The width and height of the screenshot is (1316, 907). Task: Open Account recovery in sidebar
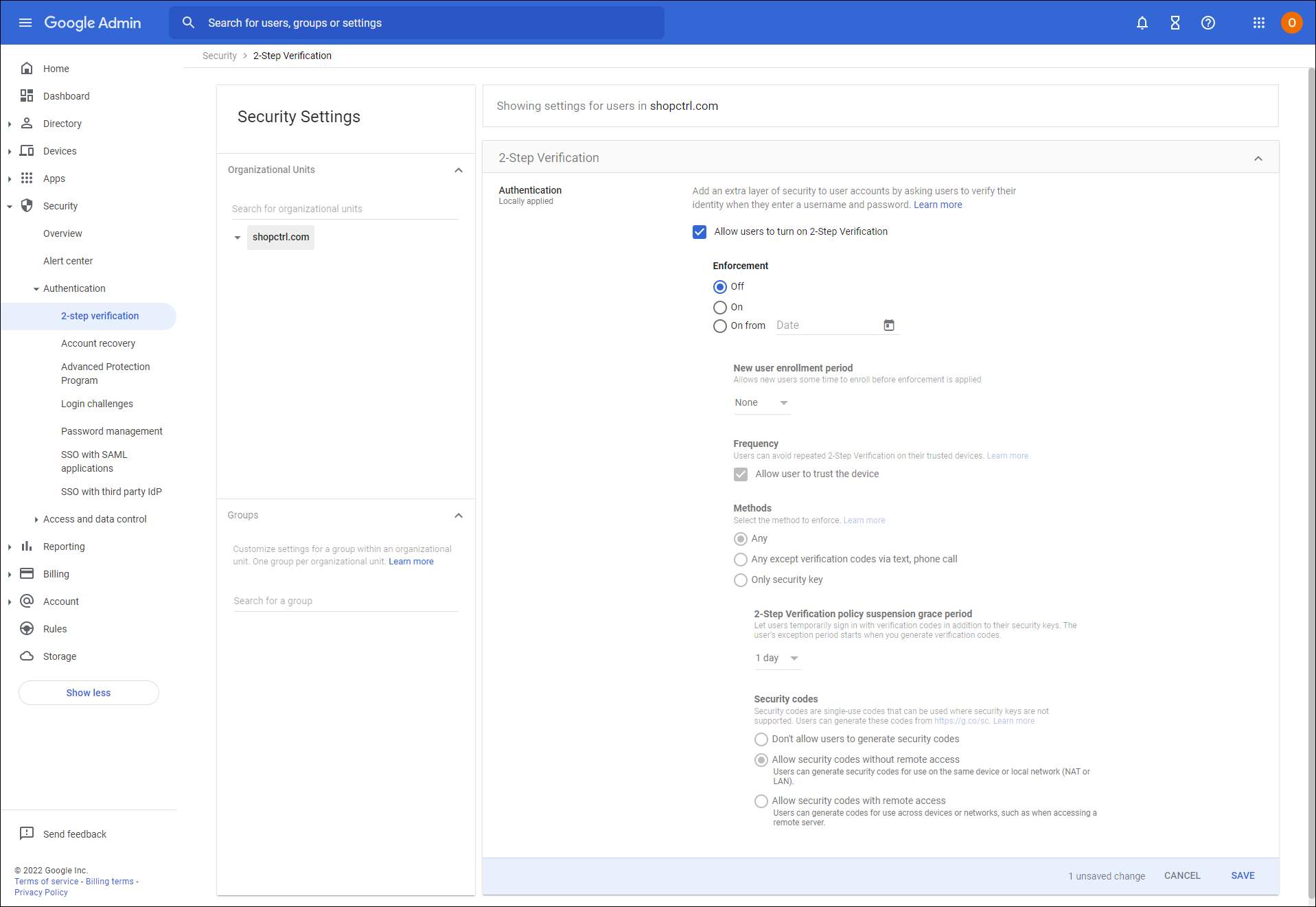[x=98, y=343]
